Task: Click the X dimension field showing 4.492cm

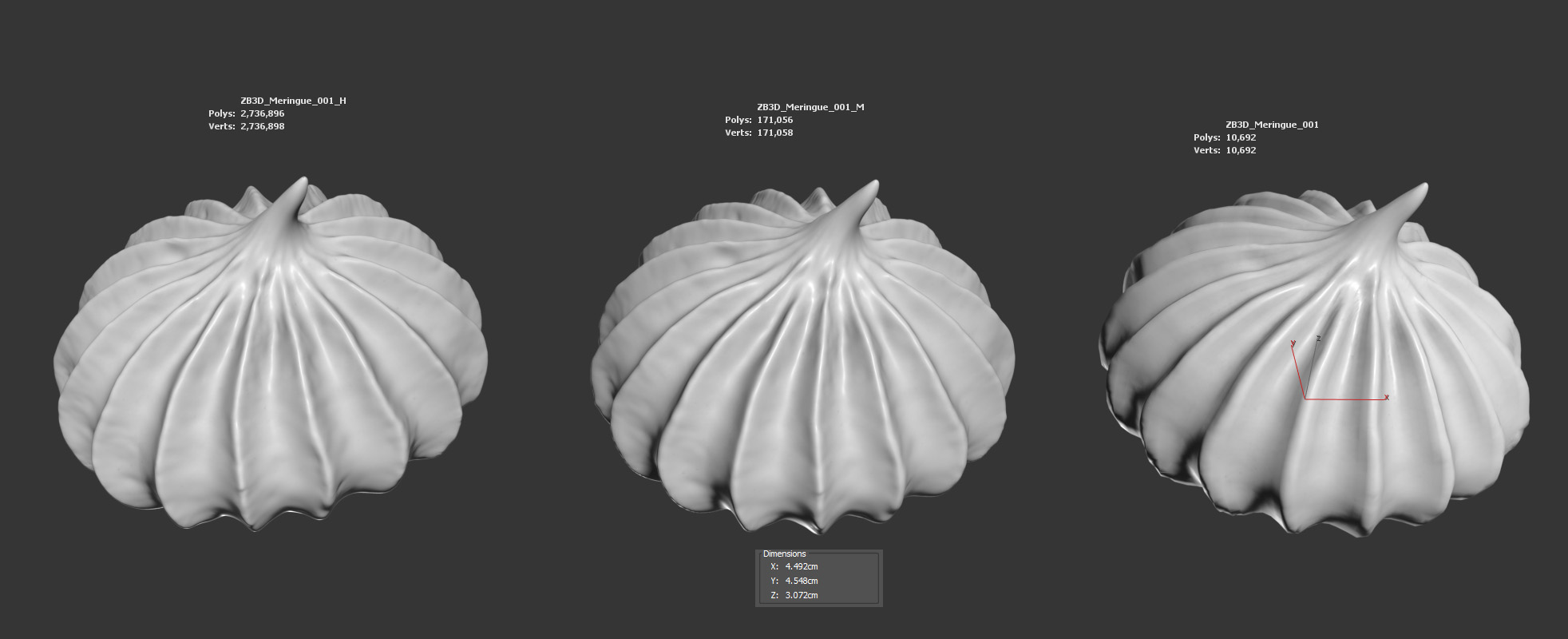Action: (802, 566)
